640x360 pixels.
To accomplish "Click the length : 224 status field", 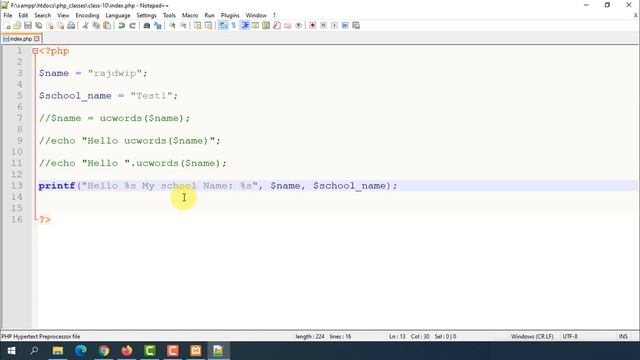I will pos(310,336).
